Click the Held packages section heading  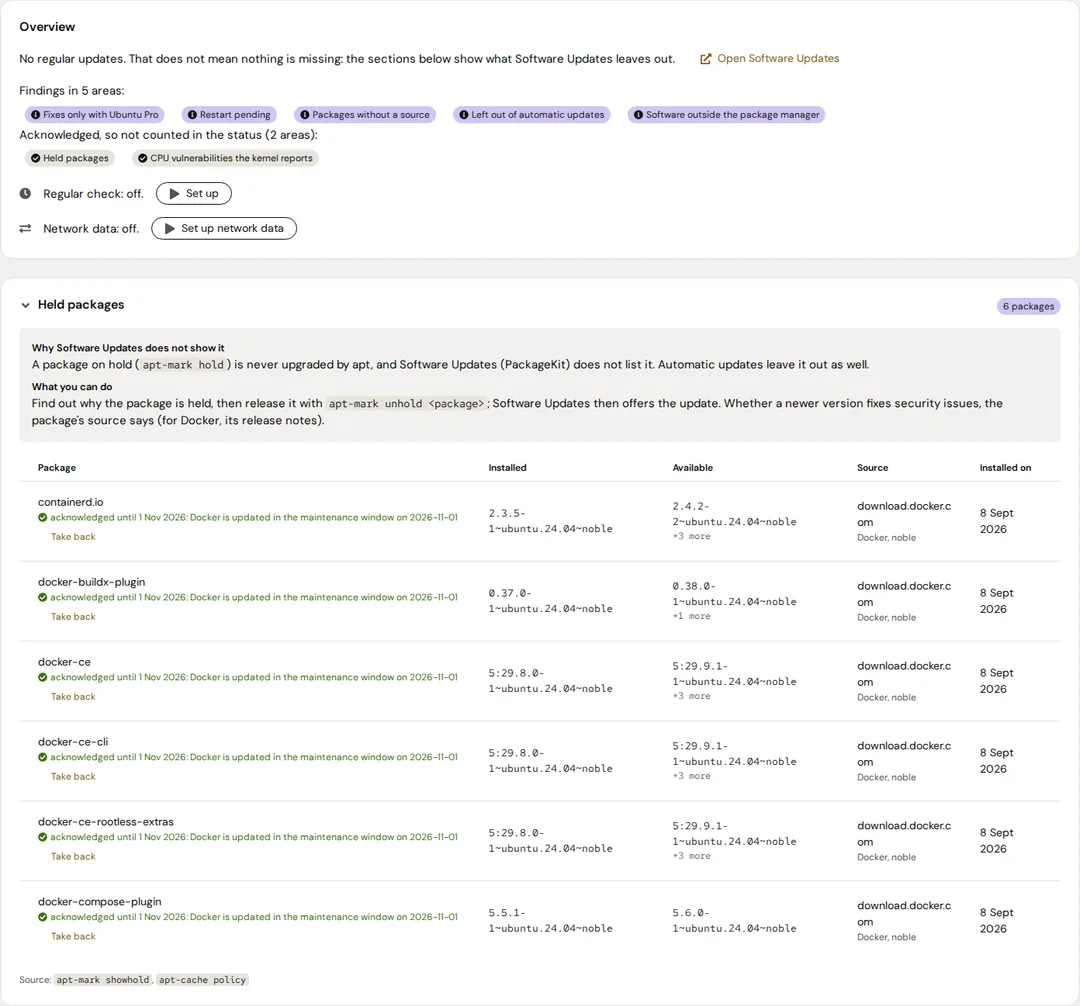tap(81, 304)
